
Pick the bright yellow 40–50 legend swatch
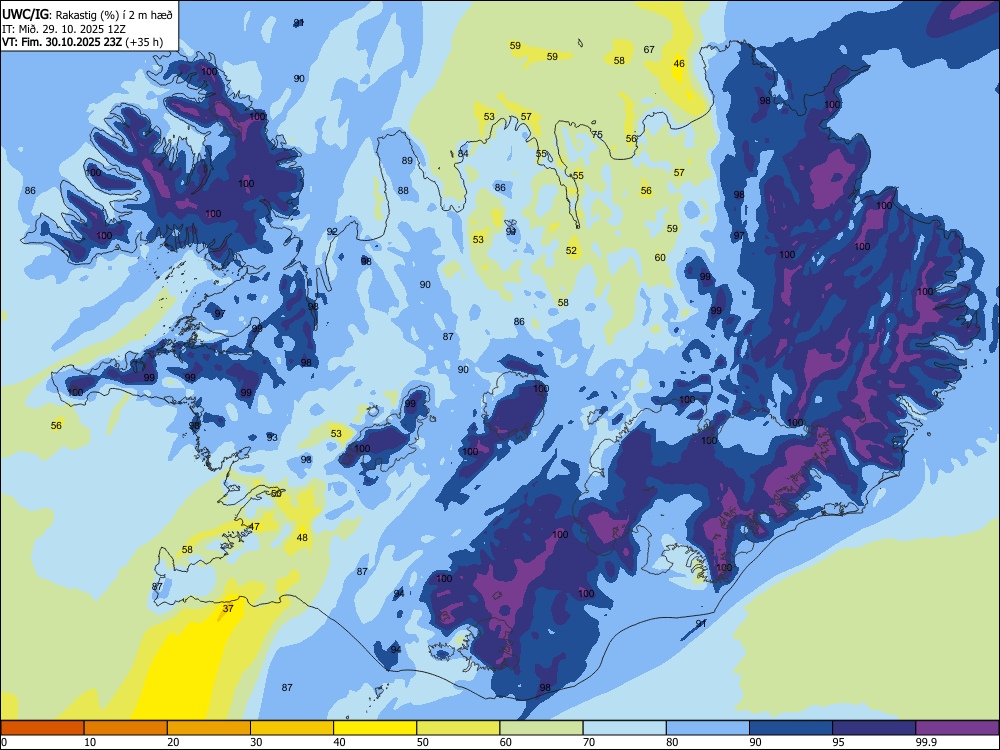(375, 728)
